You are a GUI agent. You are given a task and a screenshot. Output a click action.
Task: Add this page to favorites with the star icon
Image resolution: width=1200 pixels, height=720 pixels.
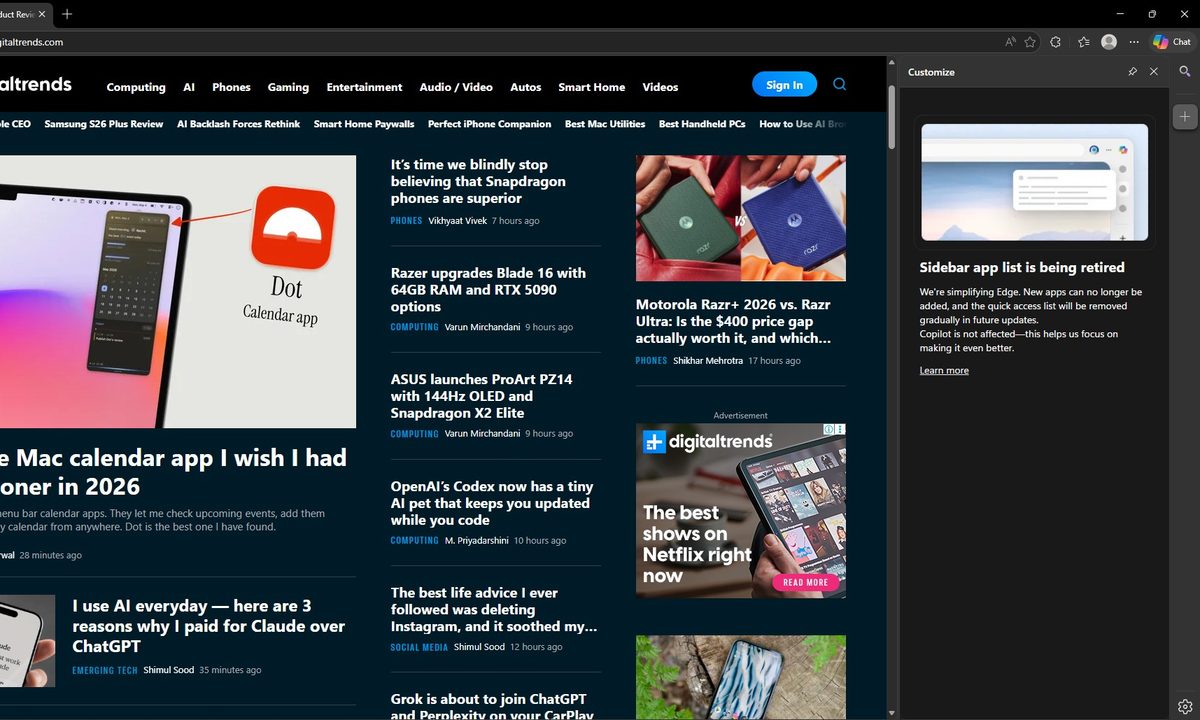(x=1030, y=42)
